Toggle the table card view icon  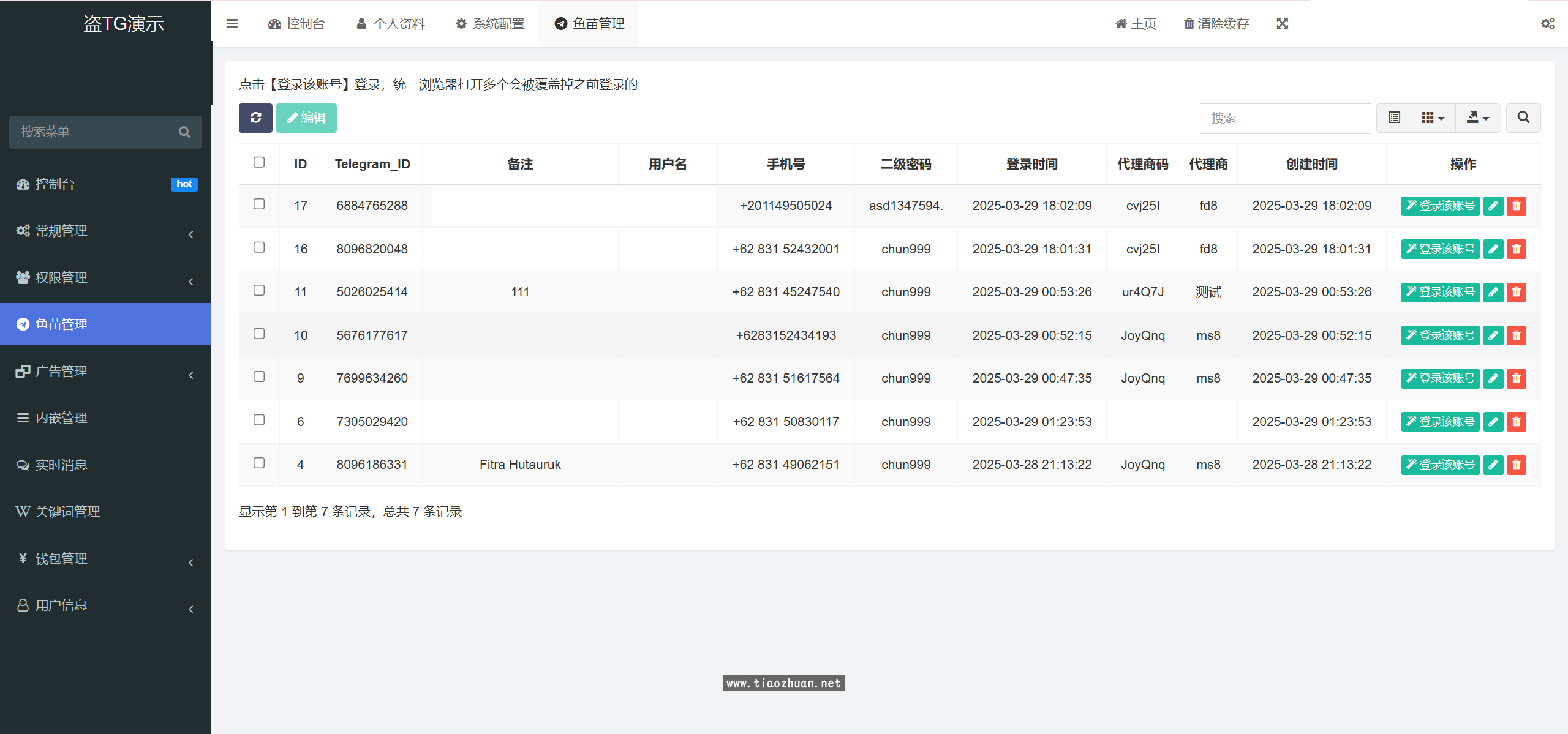tap(1395, 118)
